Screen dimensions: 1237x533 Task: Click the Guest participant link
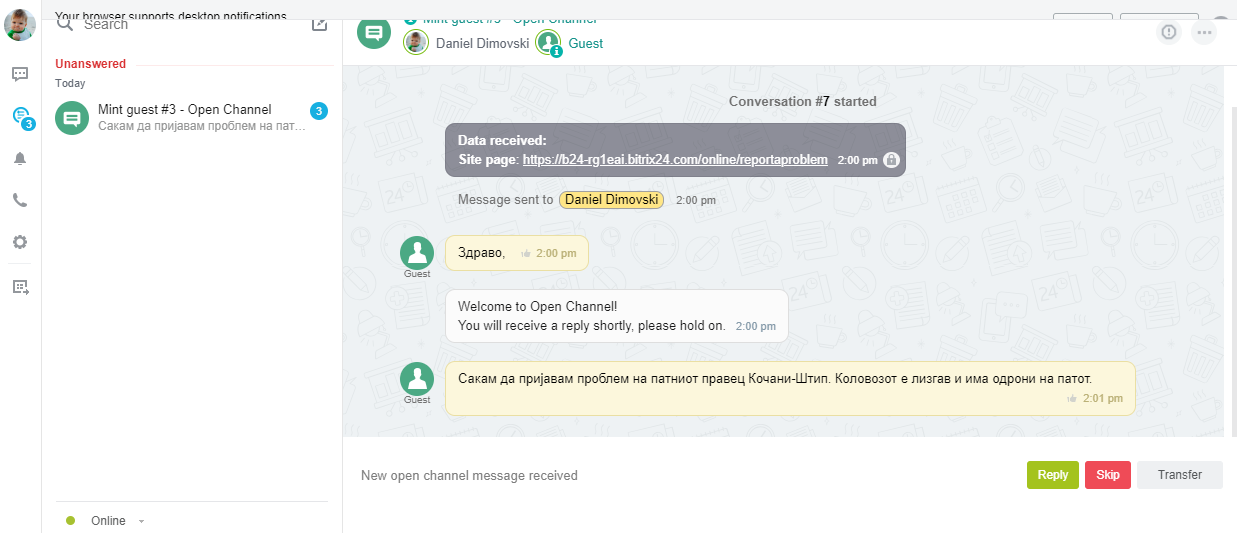point(585,44)
